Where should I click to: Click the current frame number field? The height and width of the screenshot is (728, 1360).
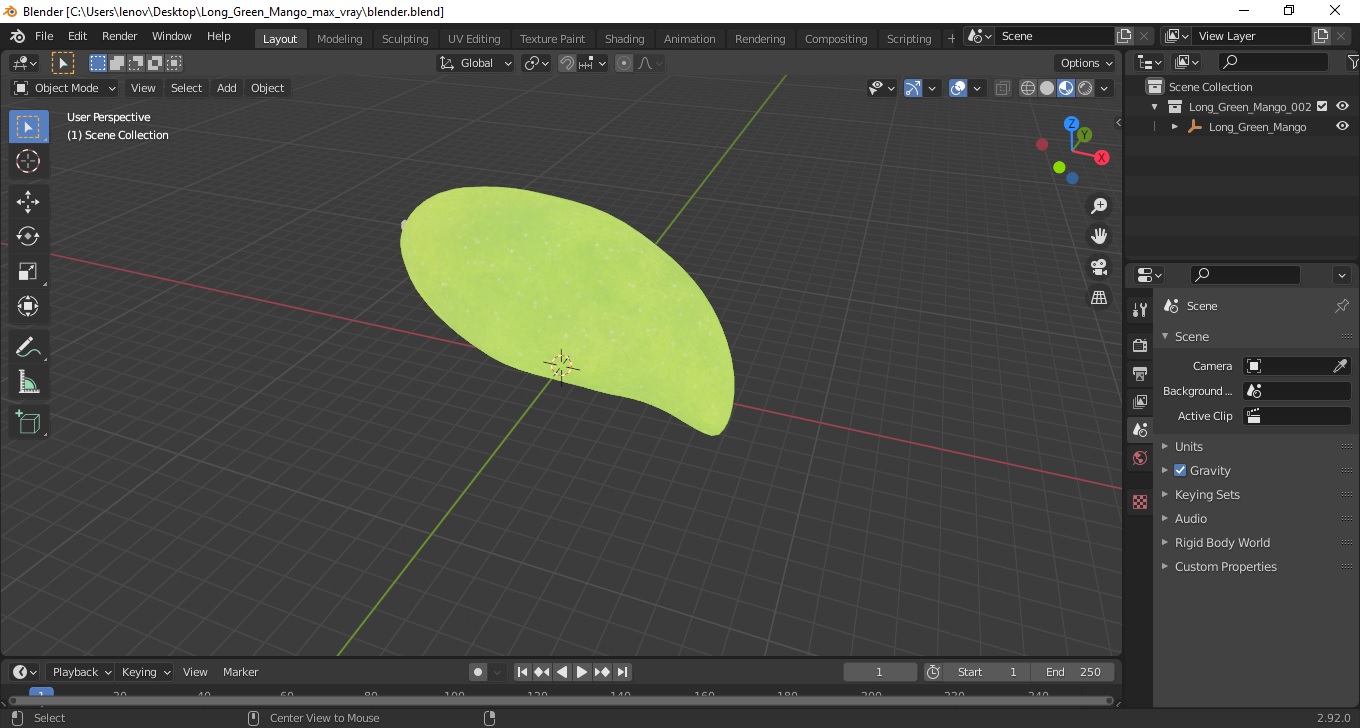(x=880, y=672)
